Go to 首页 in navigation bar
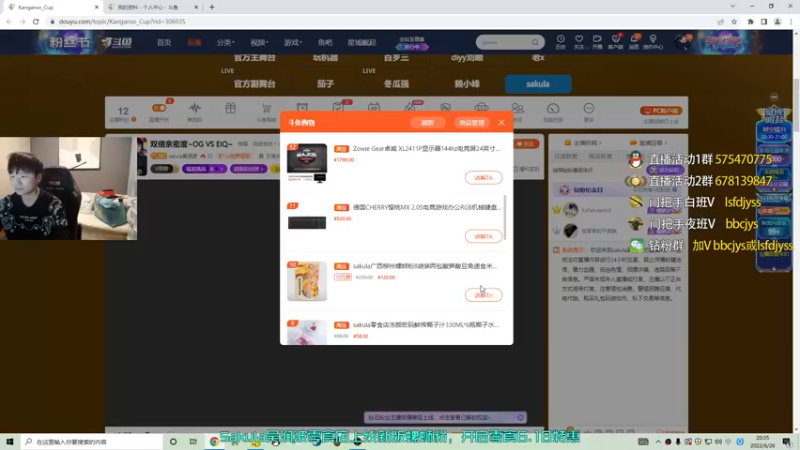Image resolution: width=800 pixels, height=450 pixels. [164, 42]
